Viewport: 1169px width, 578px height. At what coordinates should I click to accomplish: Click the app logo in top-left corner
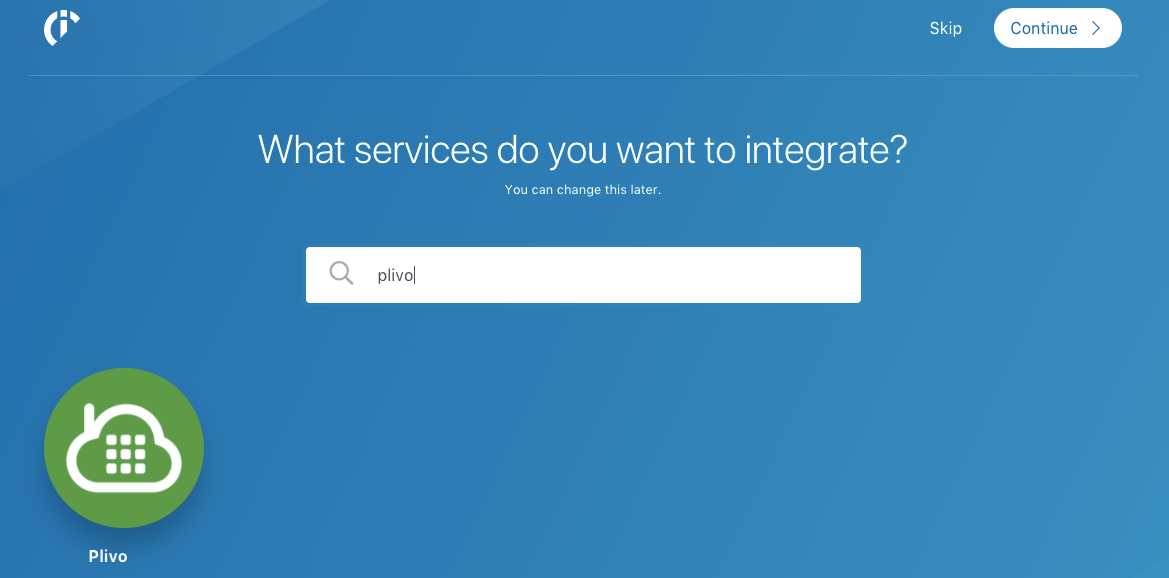(62, 28)
